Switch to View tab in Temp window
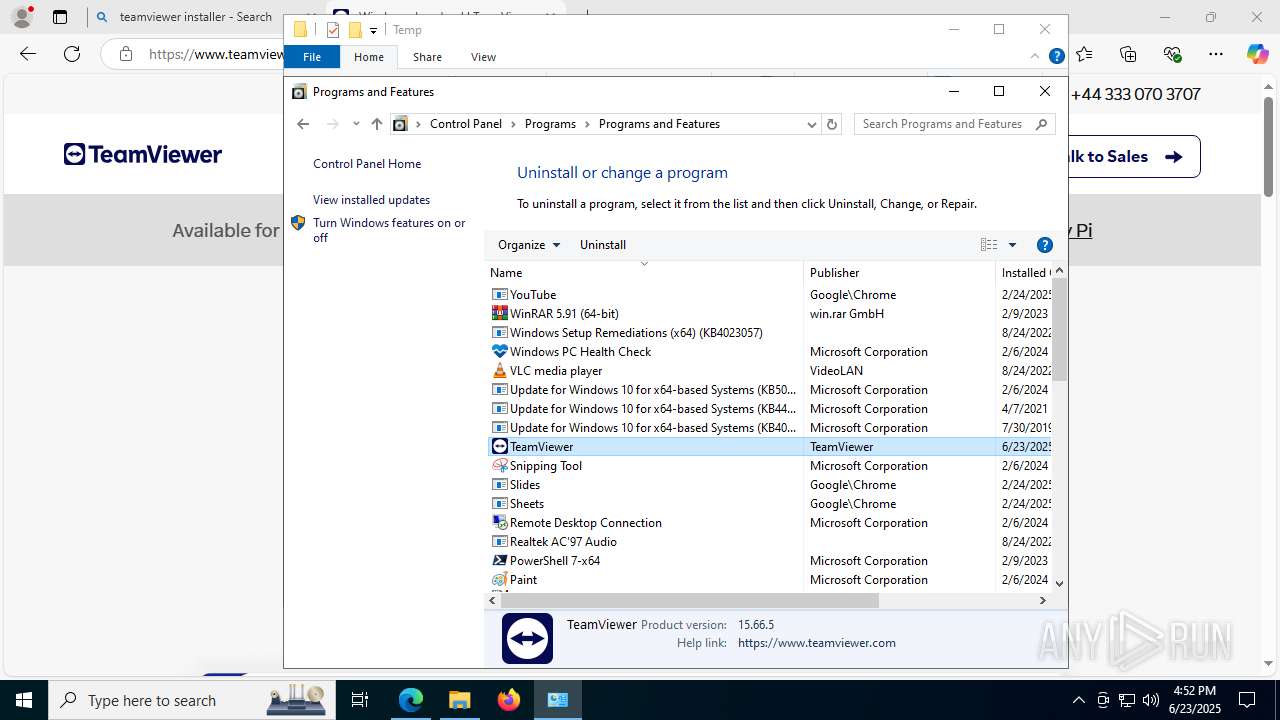1280x720 pixels. [483, 57]
